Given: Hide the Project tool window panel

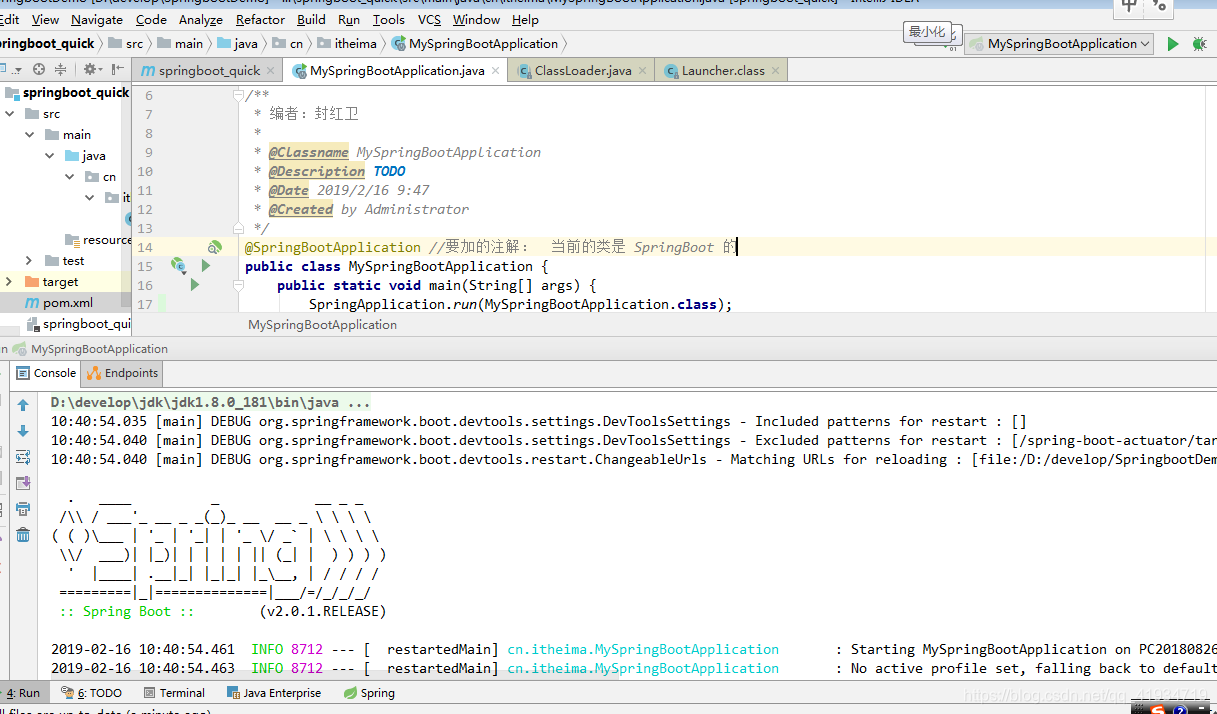Looking at the screenshot, I should coord(117,70).
